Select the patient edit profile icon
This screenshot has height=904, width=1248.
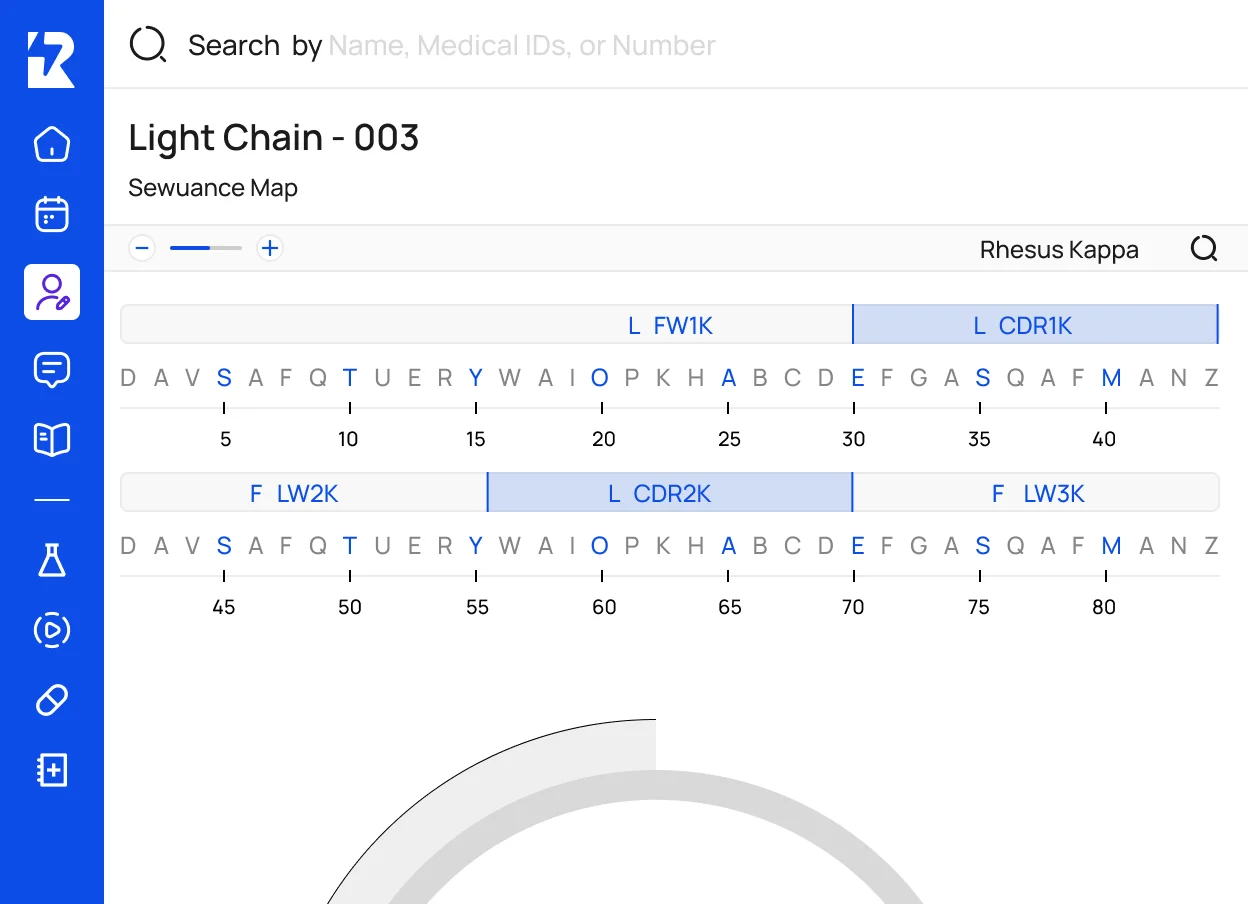pos(52,292)
